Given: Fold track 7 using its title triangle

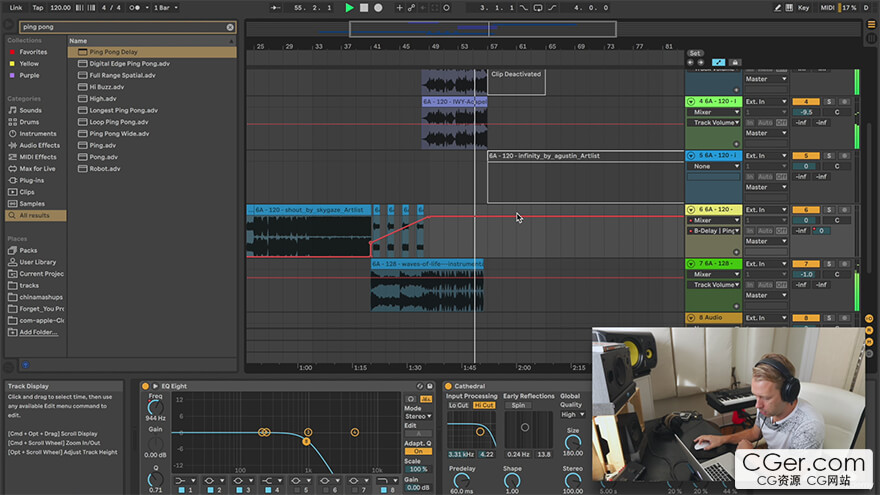Looking at the screenshot, I should [x=690, y=264].
